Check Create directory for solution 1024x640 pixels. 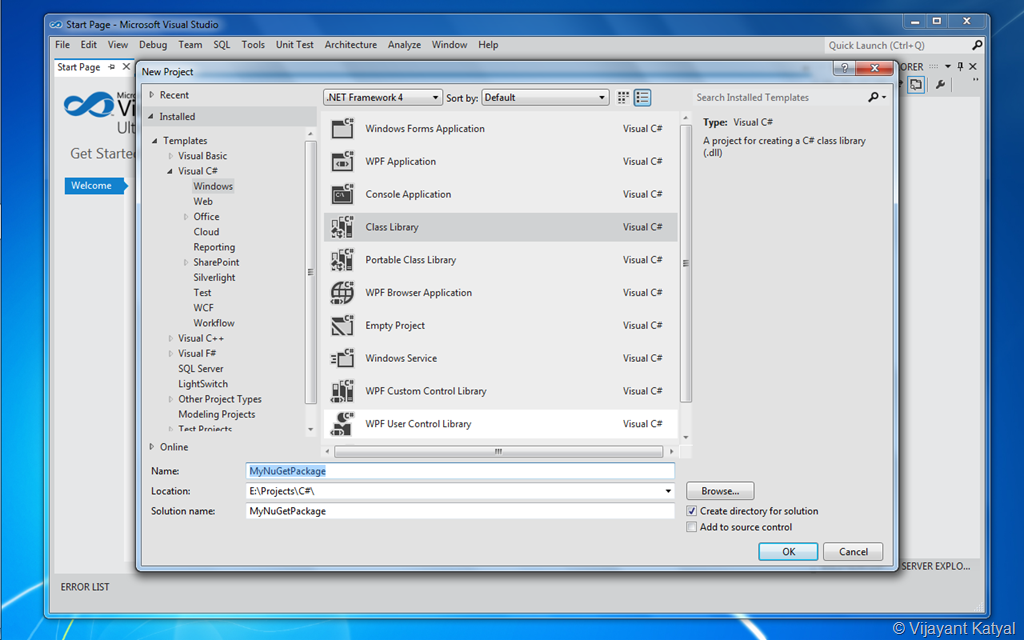click(x=692, y=511)
